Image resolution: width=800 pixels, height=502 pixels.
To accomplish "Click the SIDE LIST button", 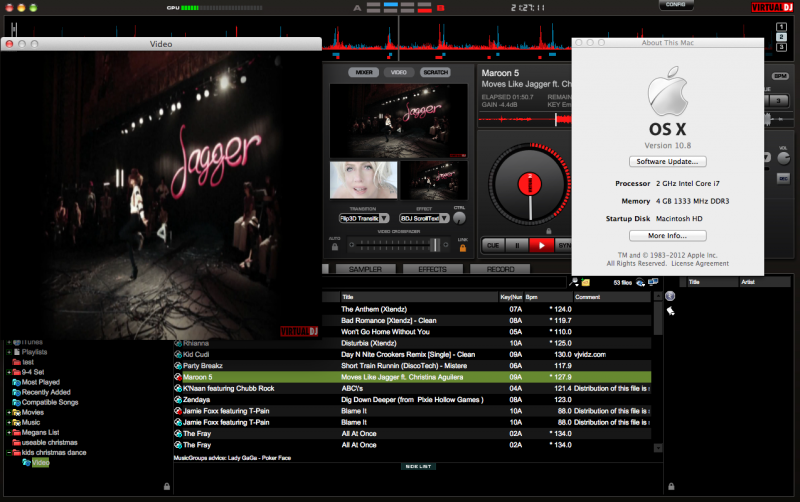I will pyautogui.click(x=418, y=466).
